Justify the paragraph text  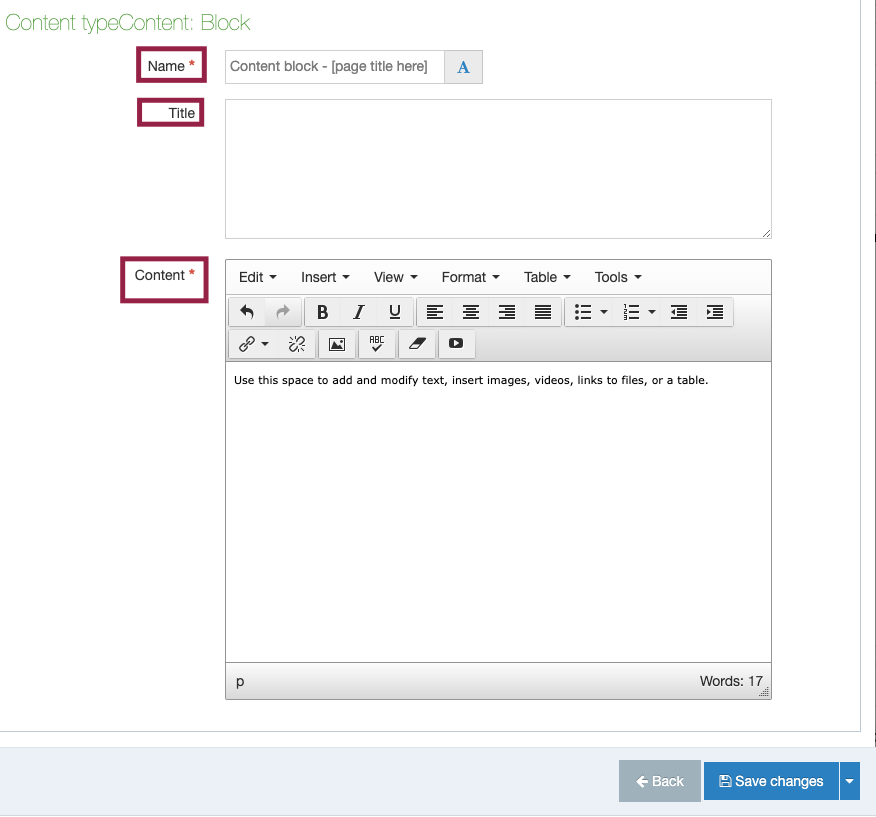click(543, 313)
